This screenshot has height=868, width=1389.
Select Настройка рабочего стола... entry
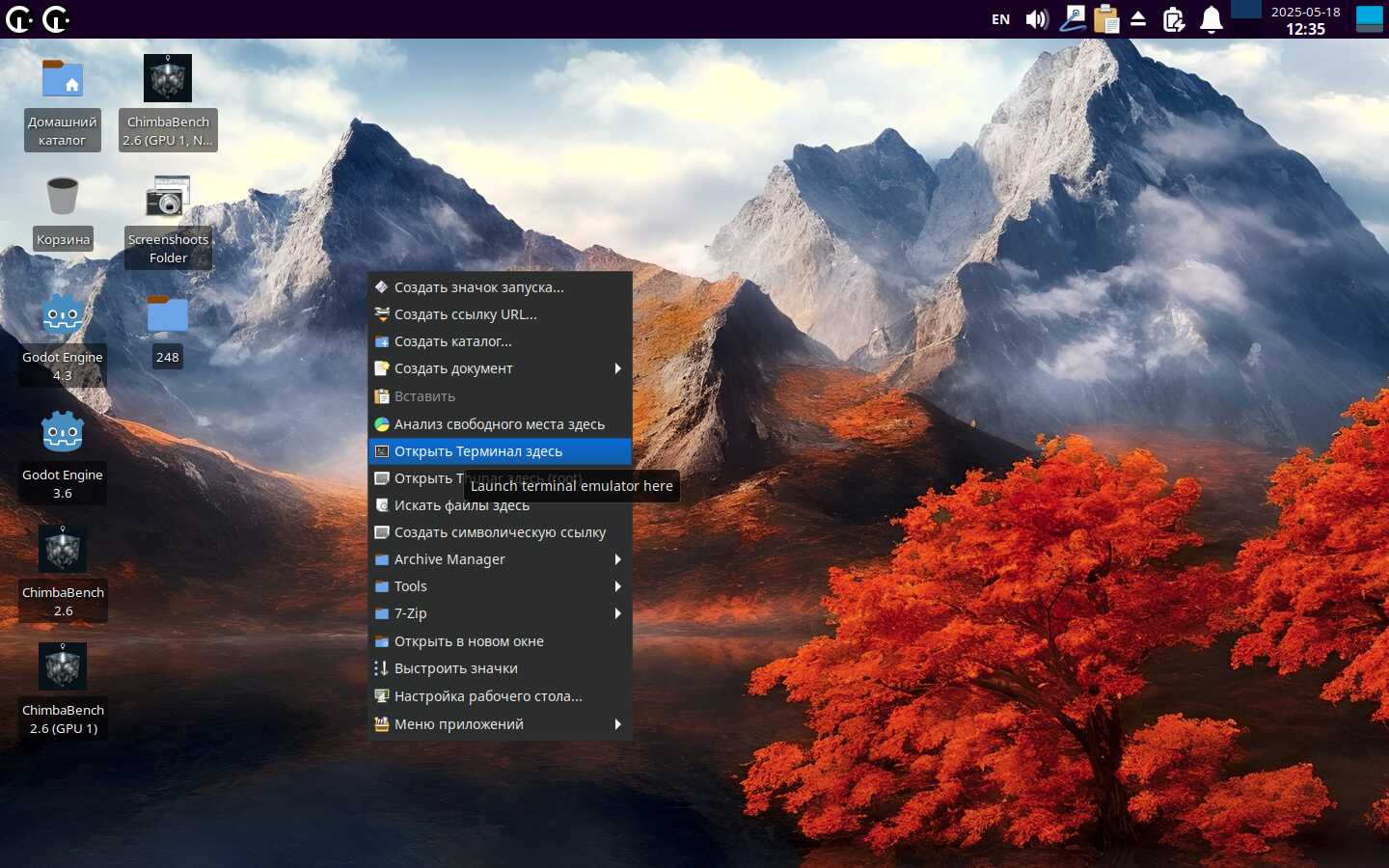coord(488,696)
